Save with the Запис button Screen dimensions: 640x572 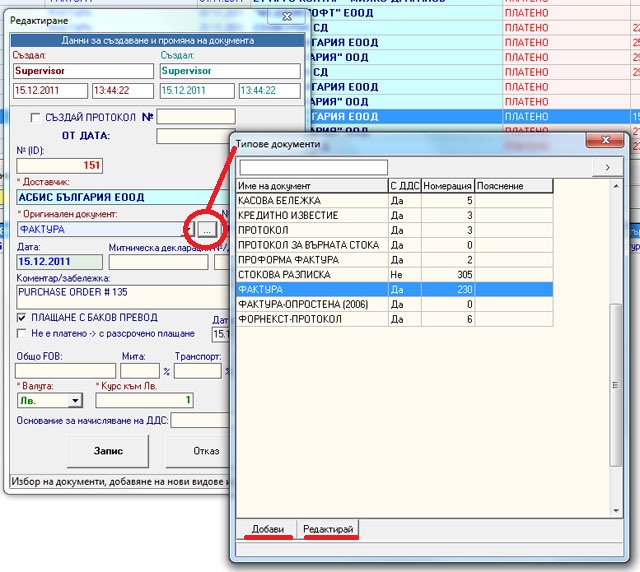pos(108,451)
